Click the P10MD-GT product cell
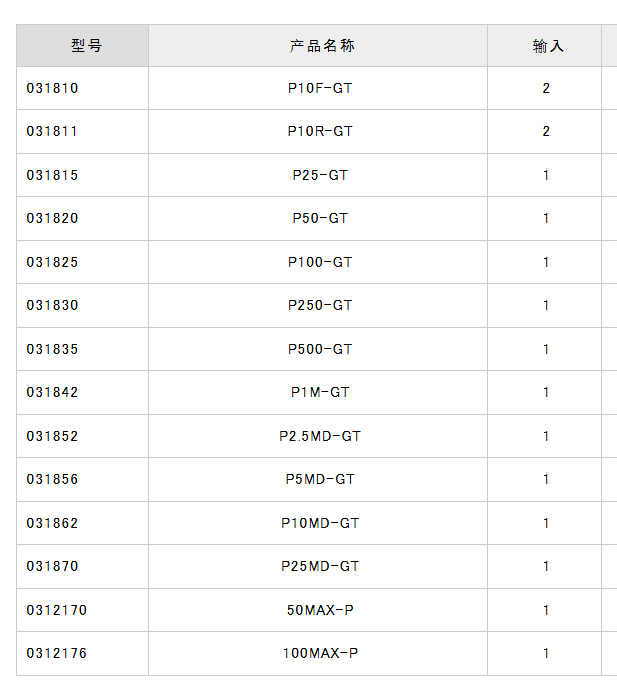 click(x=320, y=523)
